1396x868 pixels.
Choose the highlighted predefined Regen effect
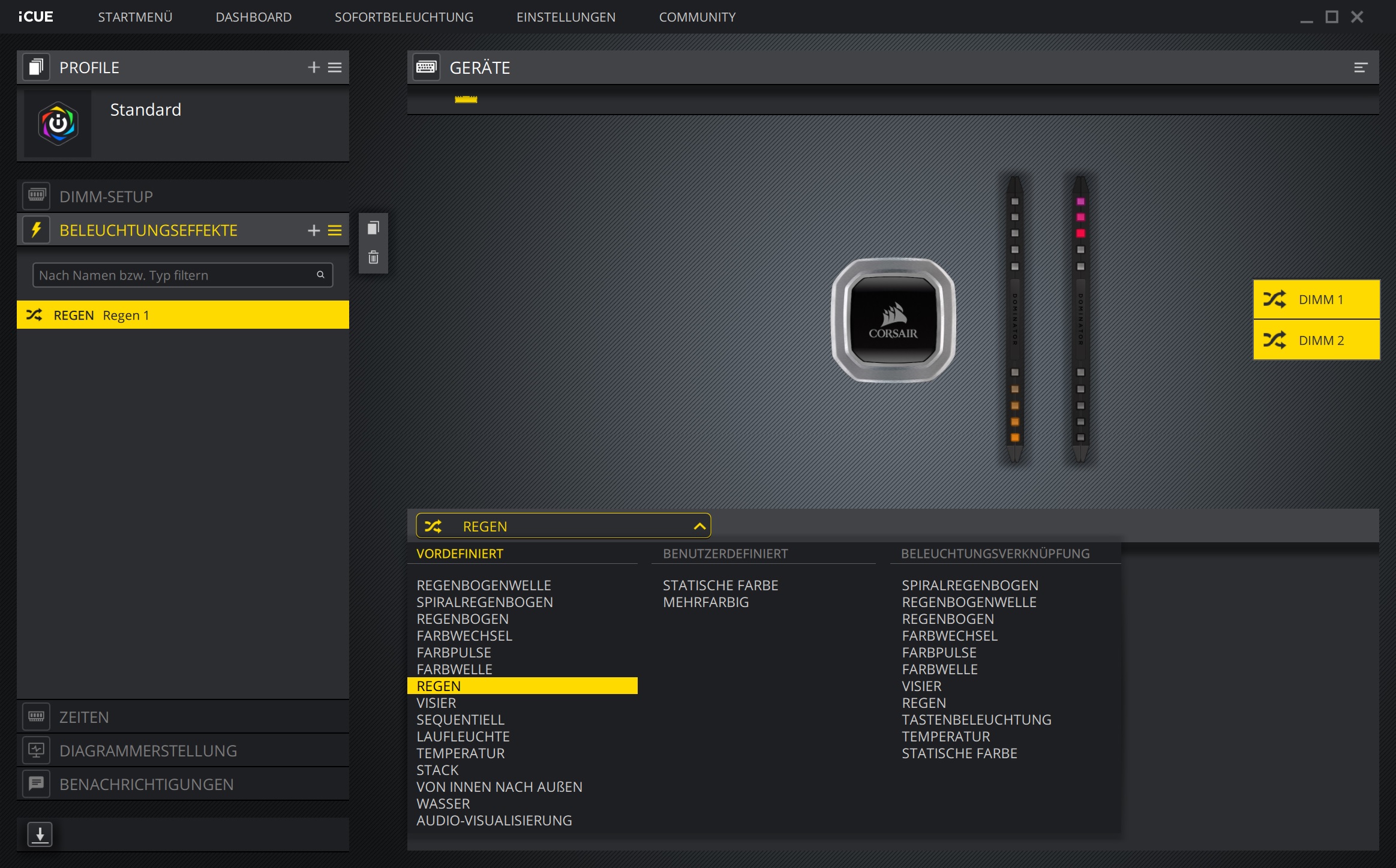(x=522, y=686)
